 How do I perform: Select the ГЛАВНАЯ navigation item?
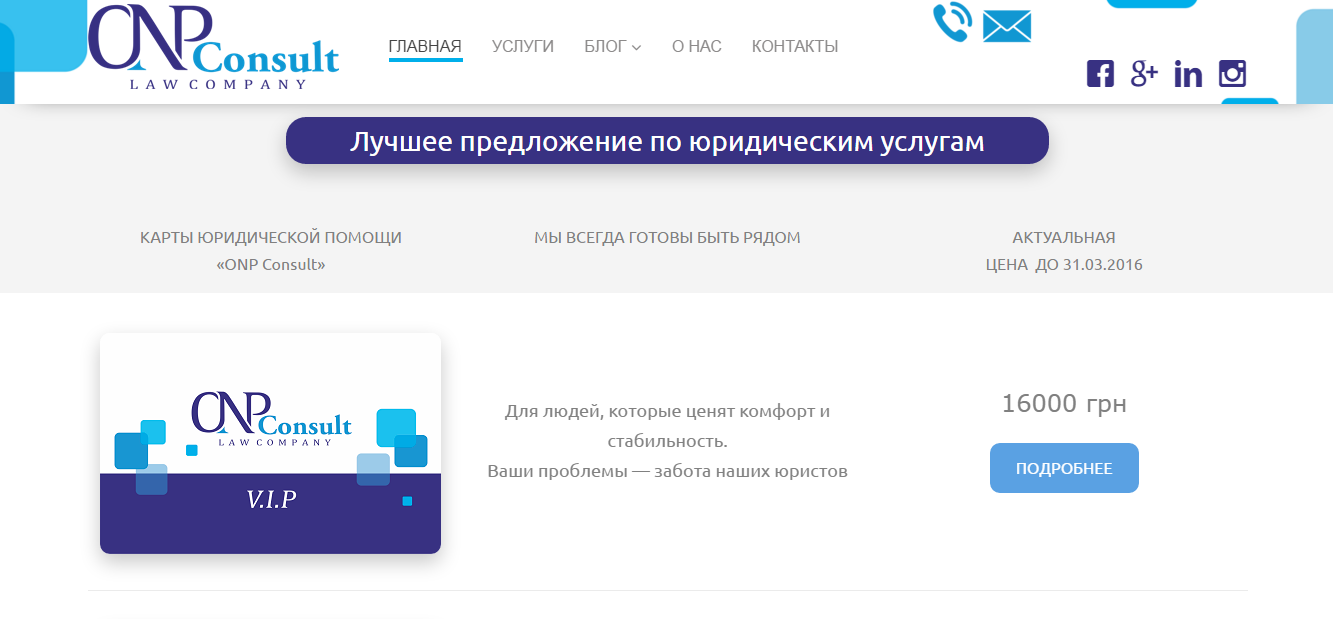point(425,45)
